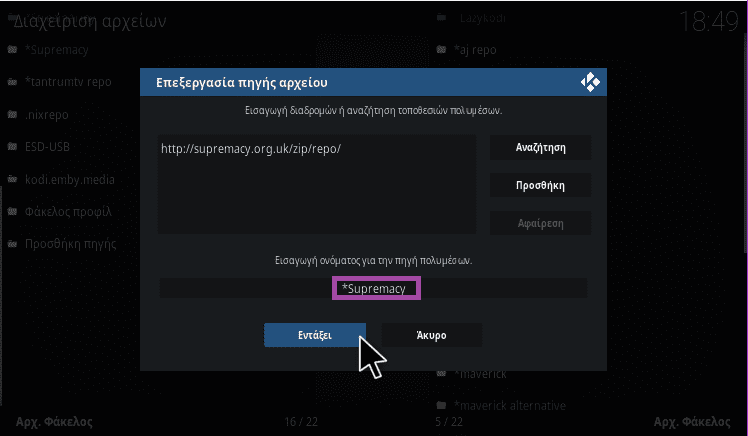Viewport: 748px width, 436px height.
Task: Click the 16 / 22 item counter
Action: click(x=301, y=422)
